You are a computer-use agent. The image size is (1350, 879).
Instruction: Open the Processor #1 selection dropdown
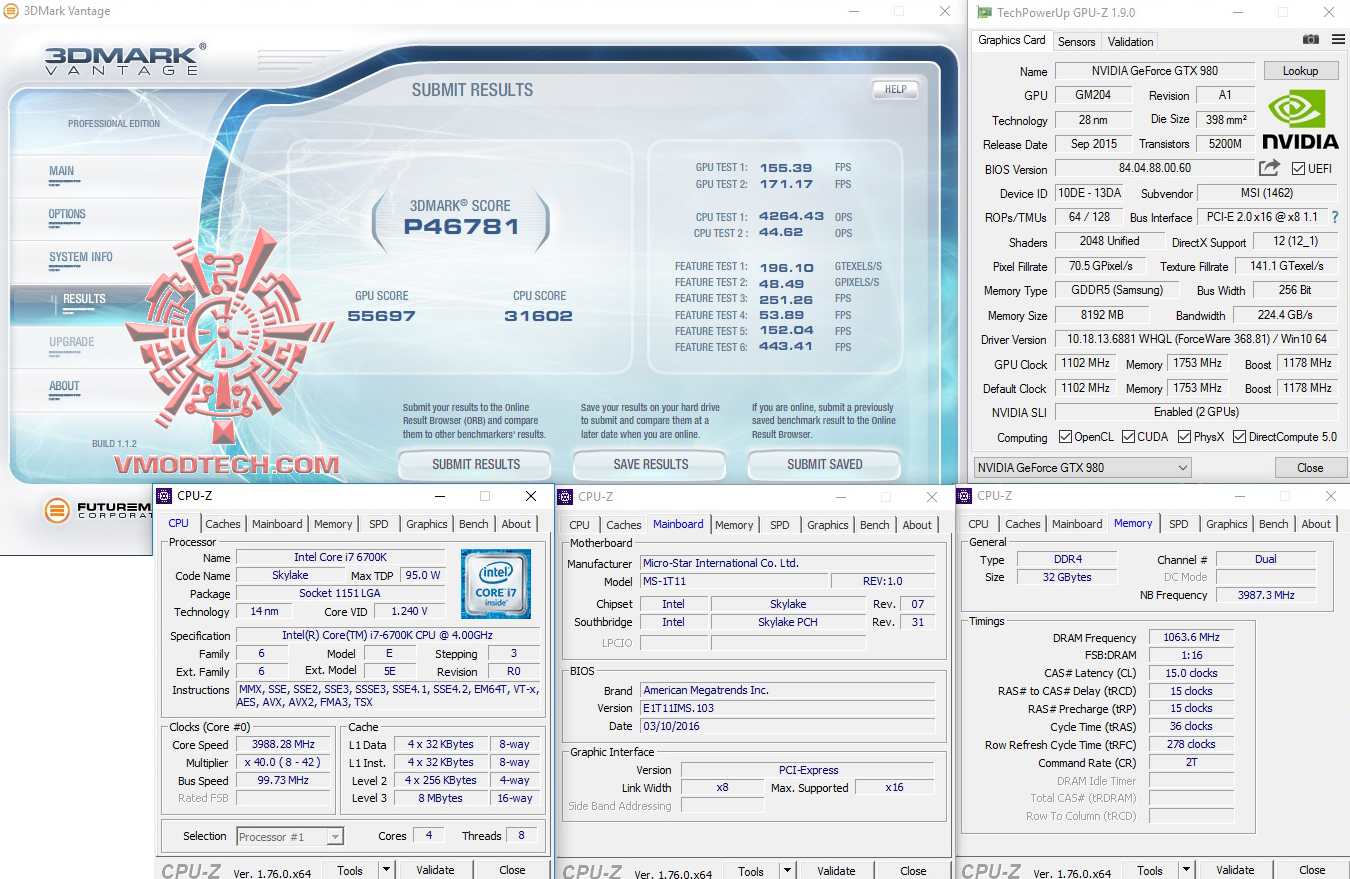click(x=333, y=836)
